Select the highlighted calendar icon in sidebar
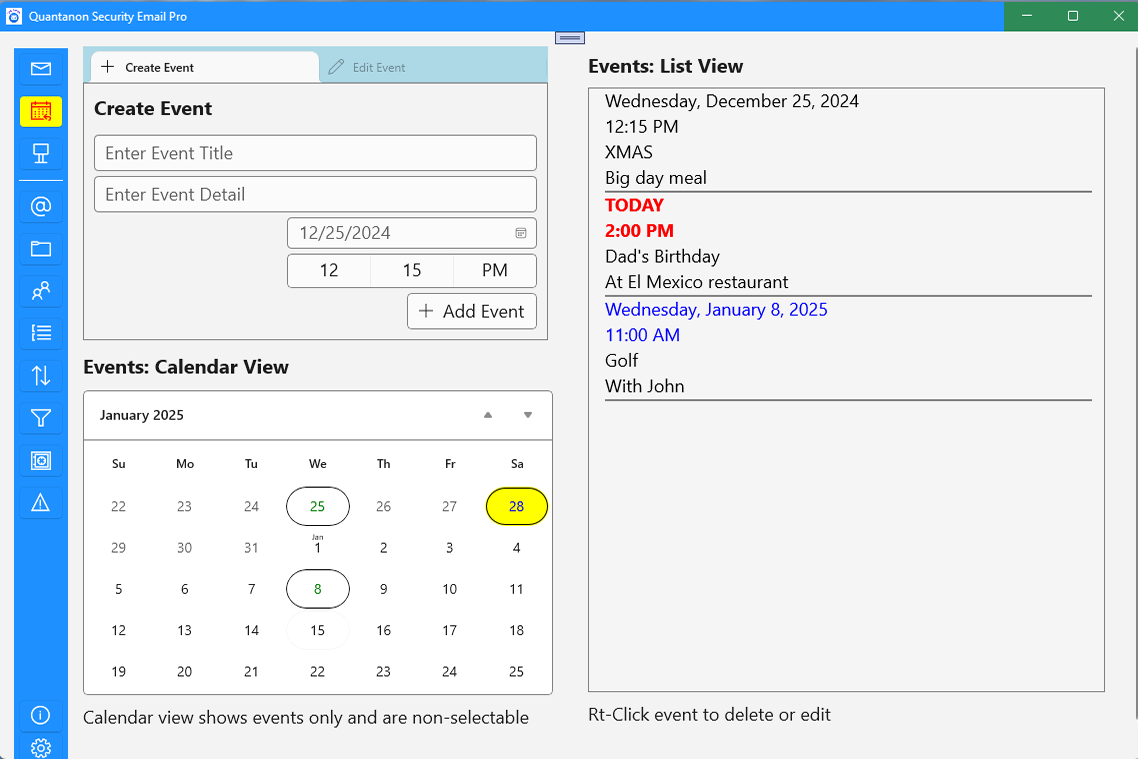This screenshot has width=1138, height=772. (x=41, y=111)
